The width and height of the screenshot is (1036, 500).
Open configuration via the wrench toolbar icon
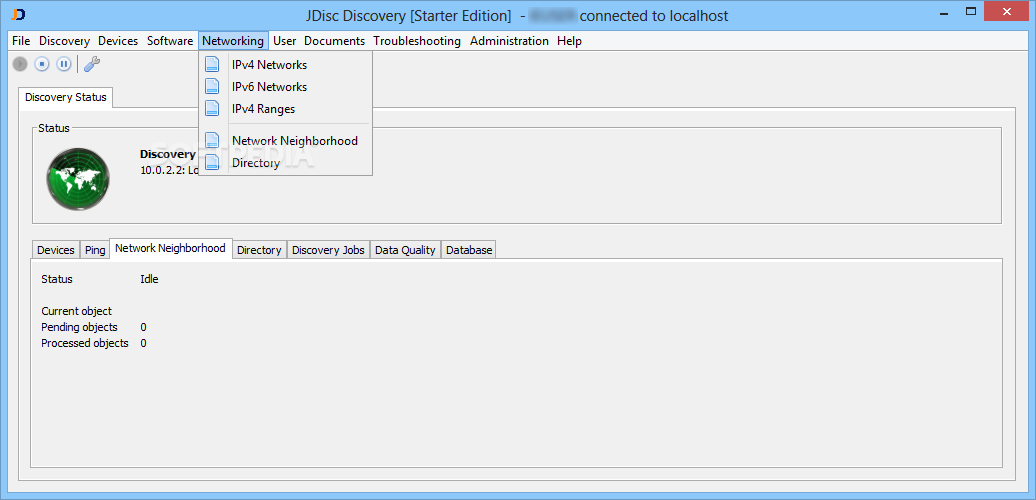tap(92, 64)
